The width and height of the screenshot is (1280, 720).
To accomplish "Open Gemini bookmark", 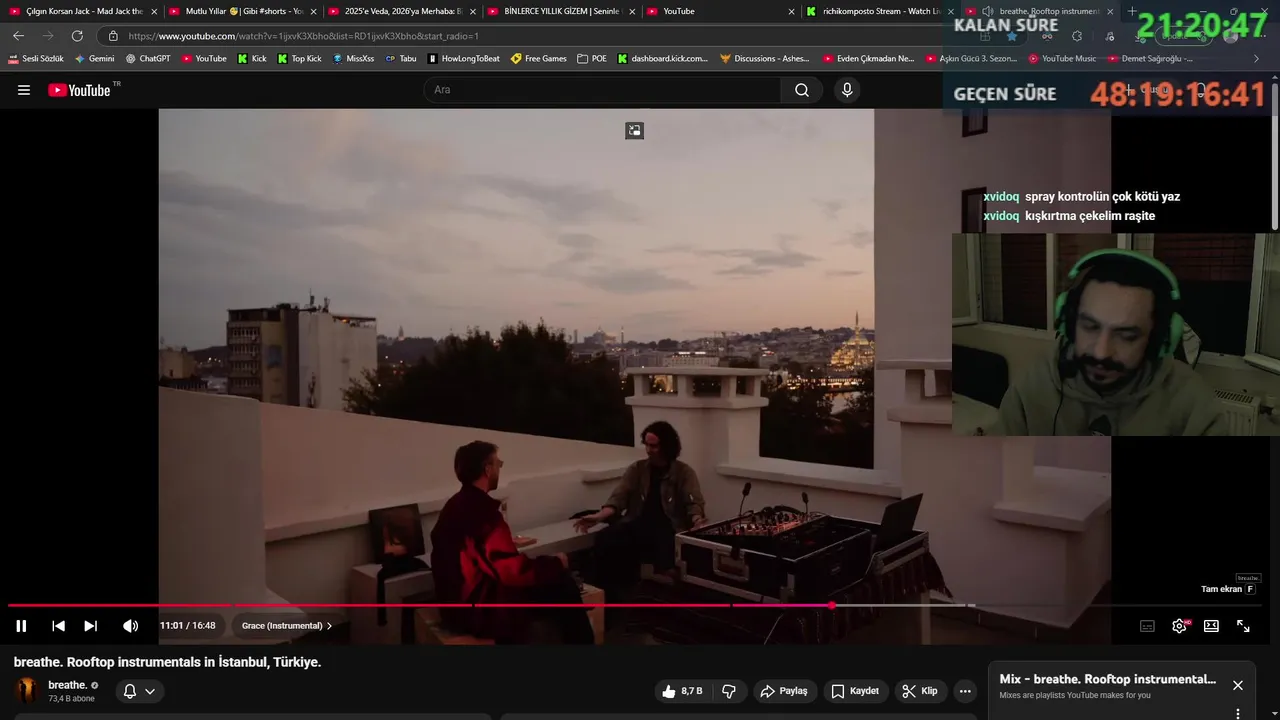I will click(x=95, y=59).
